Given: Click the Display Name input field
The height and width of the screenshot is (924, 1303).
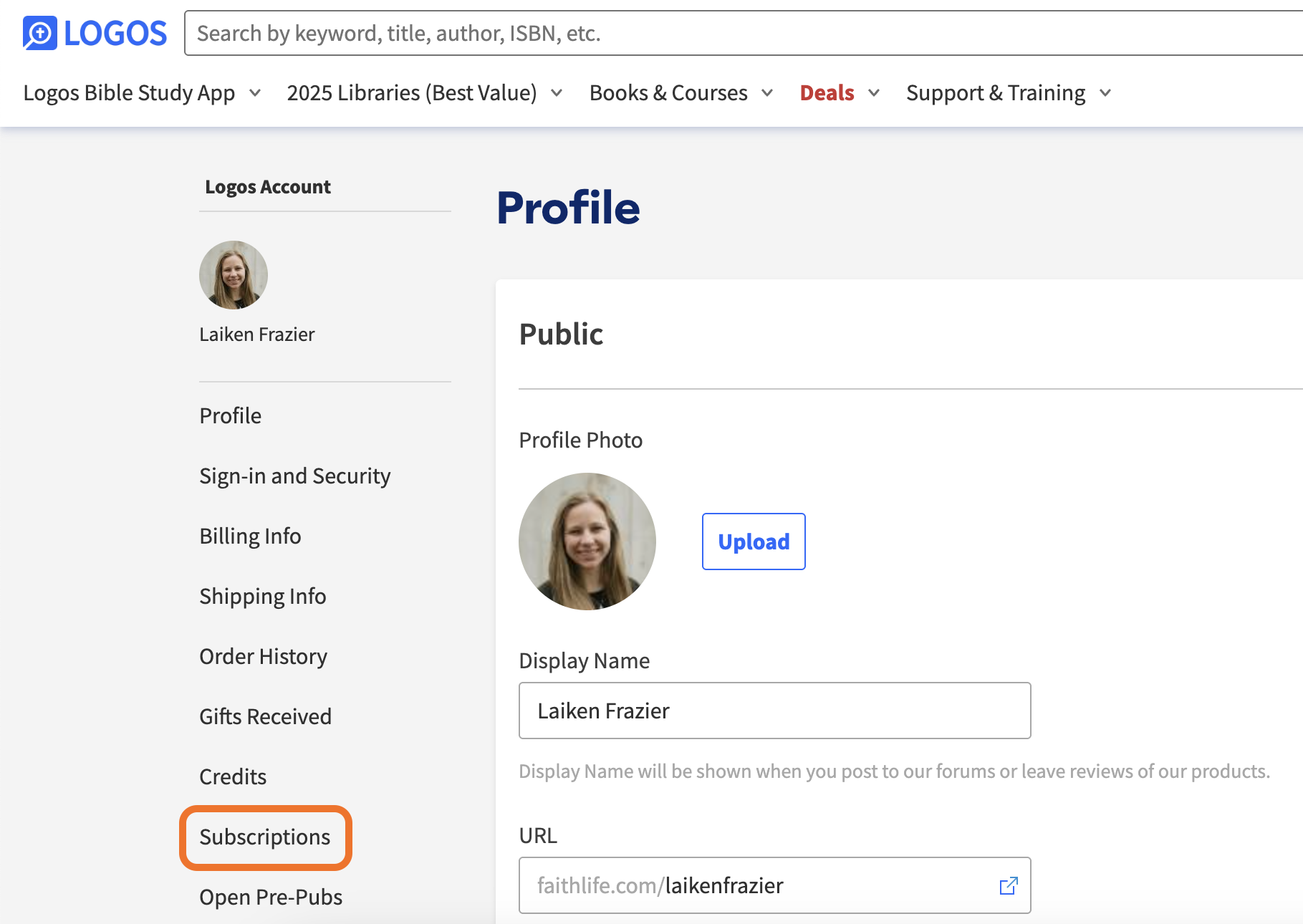Looking at the screenshot, I should click(x=775, y=711).
